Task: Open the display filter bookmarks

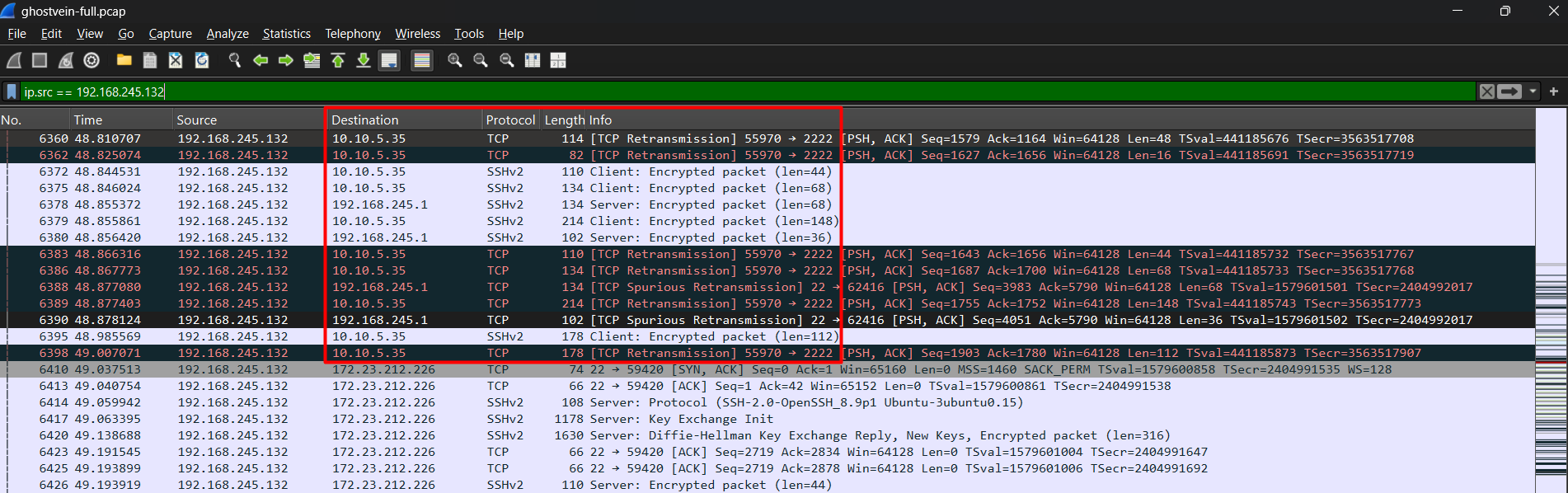Action: 12,92
